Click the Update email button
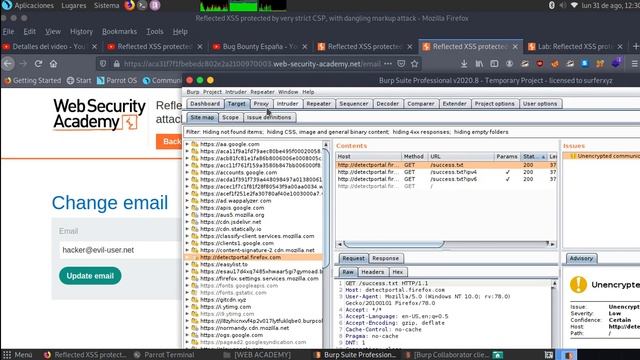The height and width of the screenshot is (360, 640). [x=90, y=276]
